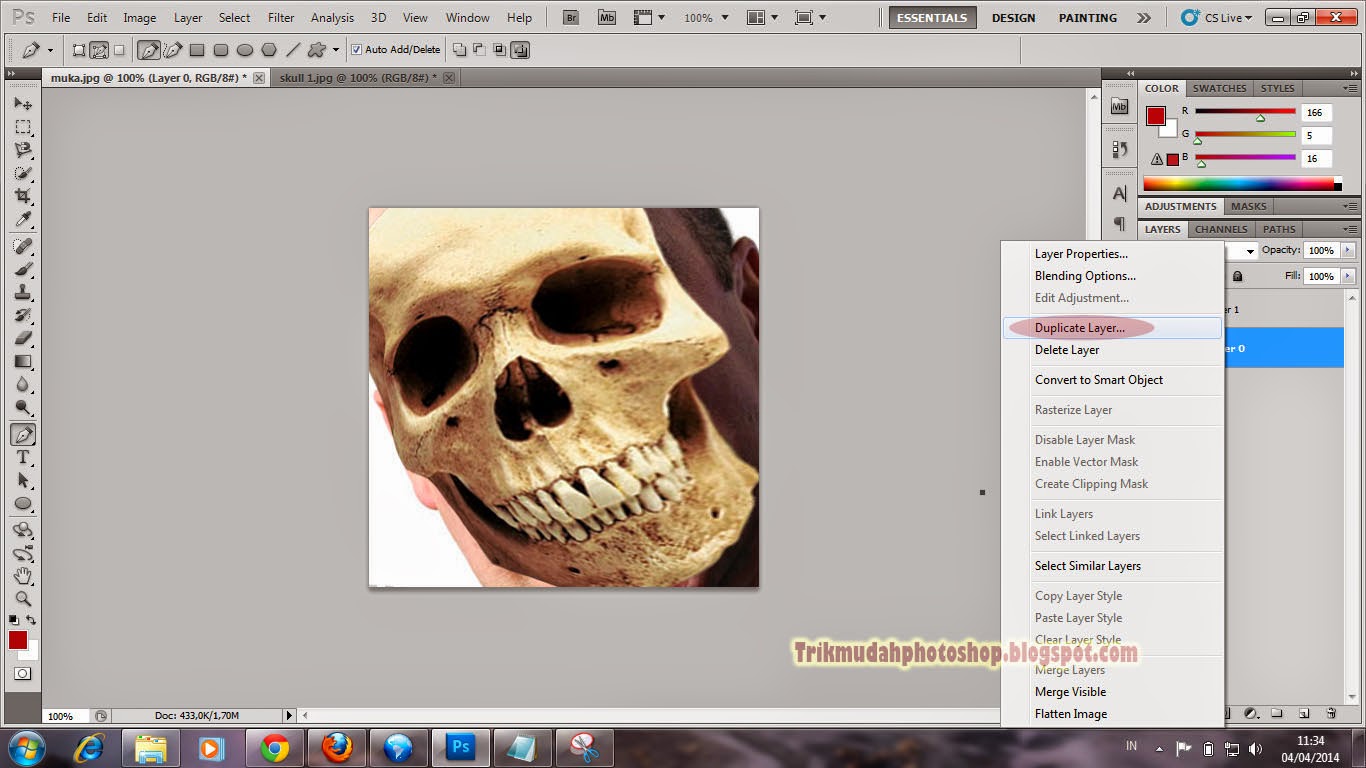Toggle Quick Mask mode
1366x768 pixels.
click(23, 674)
